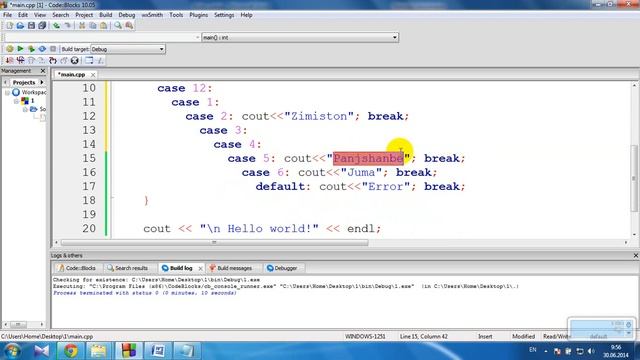Click the Build and run icon
The height and width of the screenshot is (360, 640).
pyautogui.click(x=31, y=49)
